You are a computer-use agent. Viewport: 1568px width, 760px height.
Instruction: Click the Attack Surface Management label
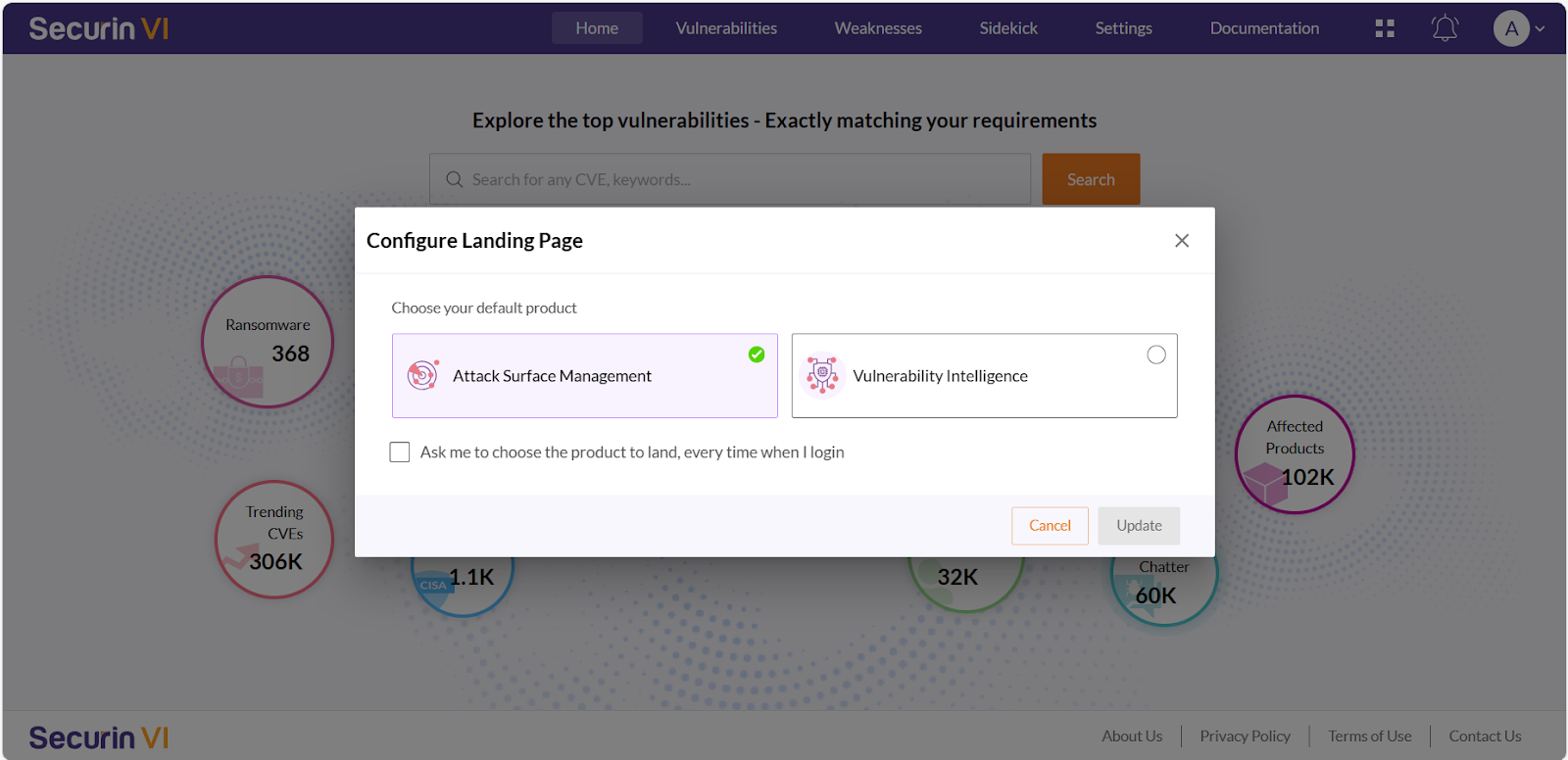(552, 376)
